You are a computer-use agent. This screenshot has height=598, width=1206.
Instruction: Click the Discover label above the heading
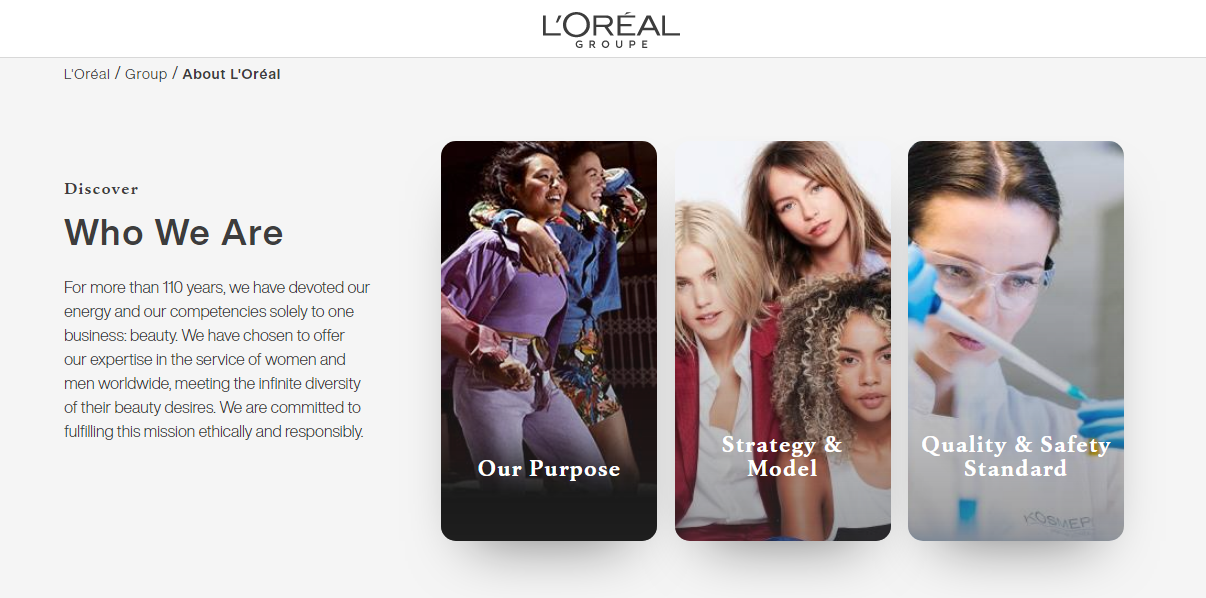pyautogui.click(x=101, y=189)
